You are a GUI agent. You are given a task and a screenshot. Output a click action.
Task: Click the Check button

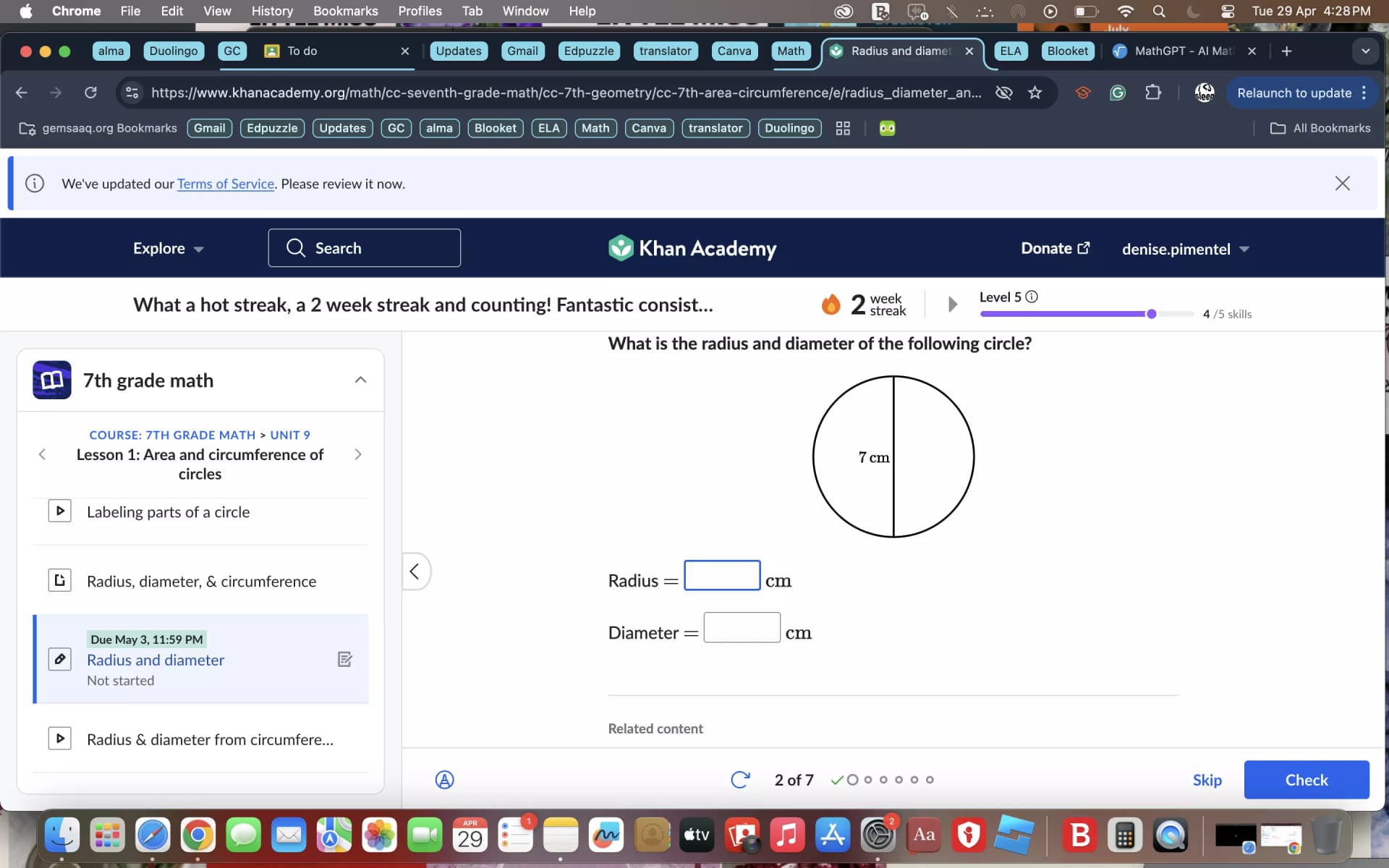tap(1306, 780)
